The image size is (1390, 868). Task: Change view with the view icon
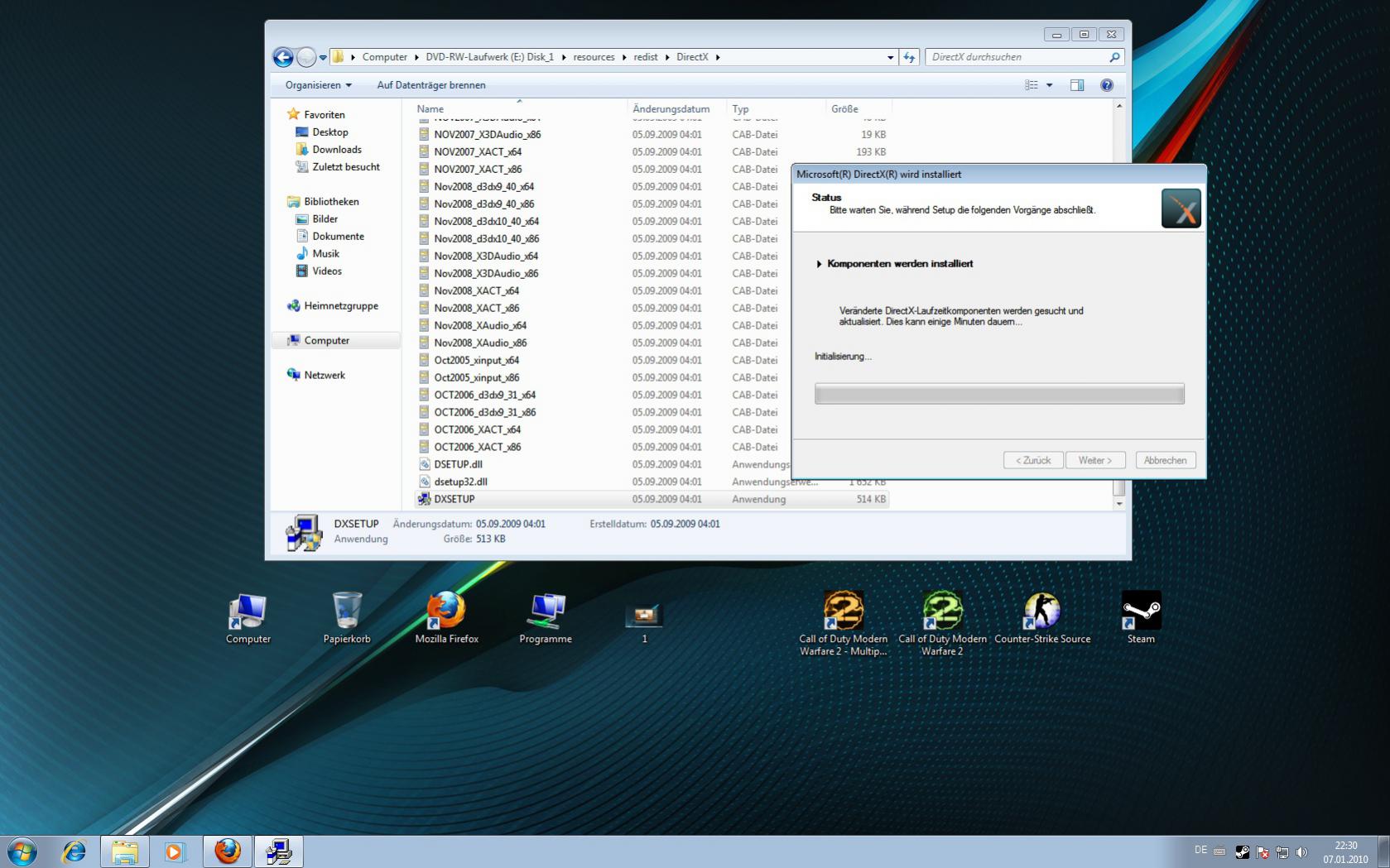[1032, 85]
